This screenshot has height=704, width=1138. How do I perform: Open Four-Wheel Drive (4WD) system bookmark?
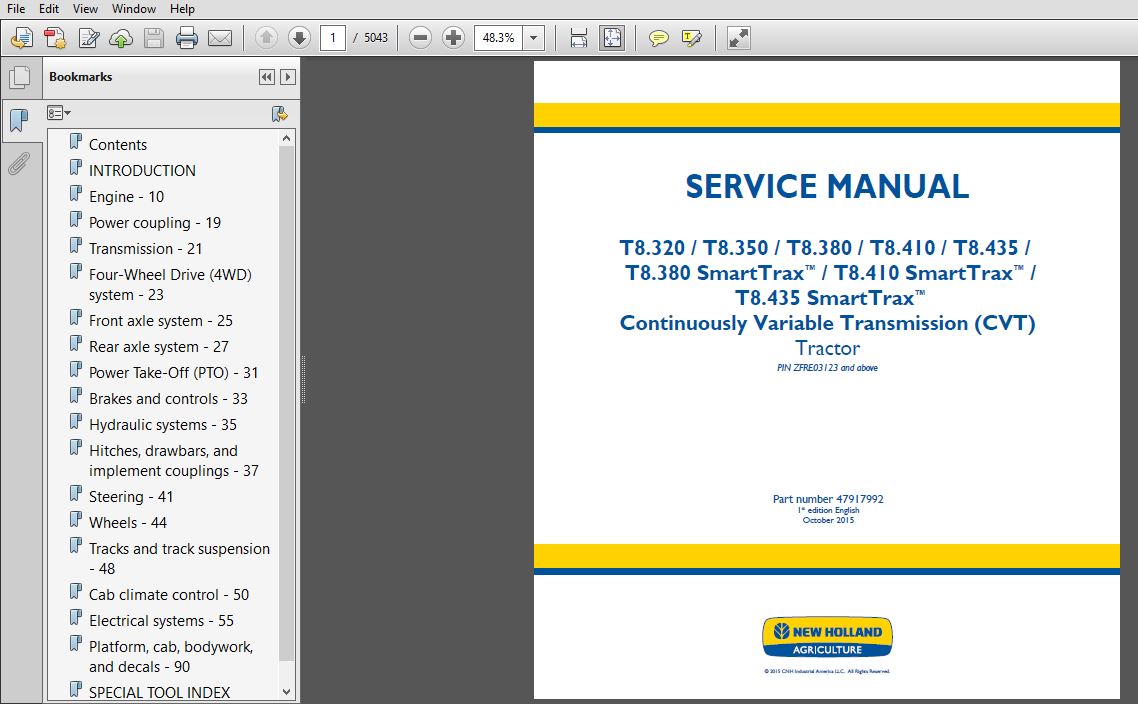click(x=171, y=285)
